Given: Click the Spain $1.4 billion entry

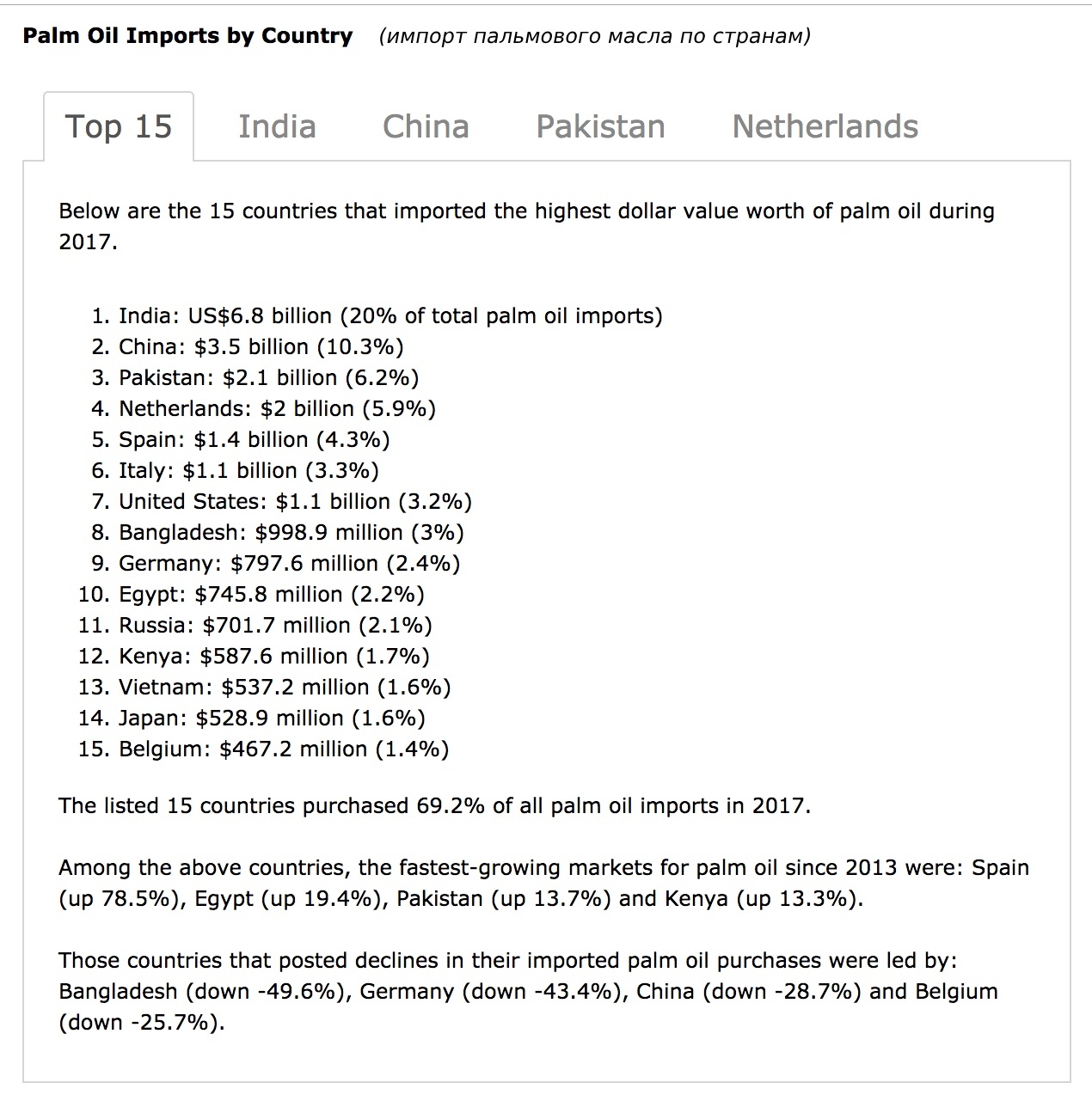Looking at the screenshot, I should [255, 440].
